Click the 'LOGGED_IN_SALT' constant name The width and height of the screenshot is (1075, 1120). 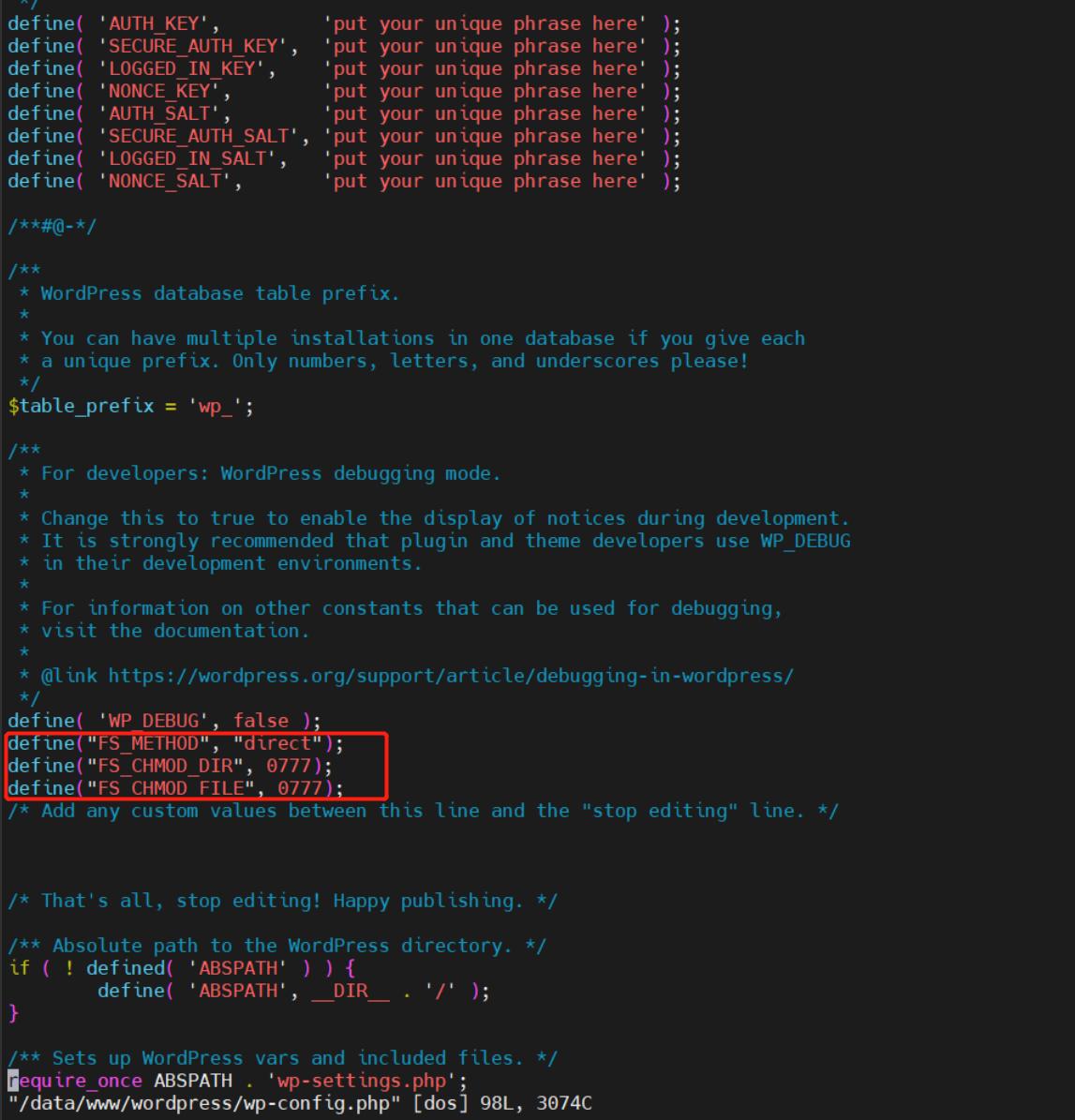[x=187, y=158]
